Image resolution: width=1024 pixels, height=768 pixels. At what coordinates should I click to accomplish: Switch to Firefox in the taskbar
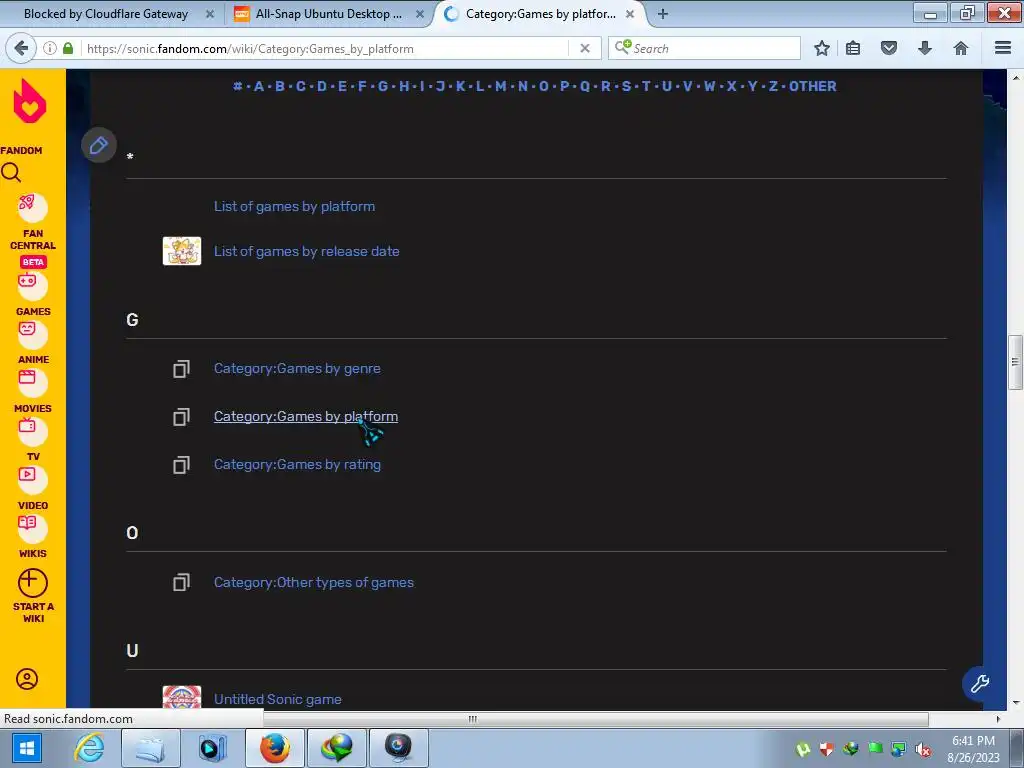point(275,748)
